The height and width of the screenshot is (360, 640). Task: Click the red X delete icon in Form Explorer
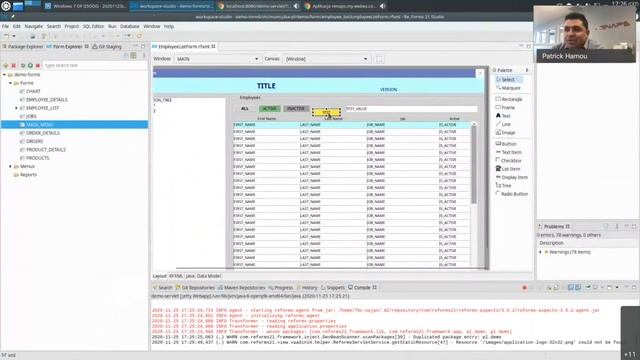tap(13, 65)
